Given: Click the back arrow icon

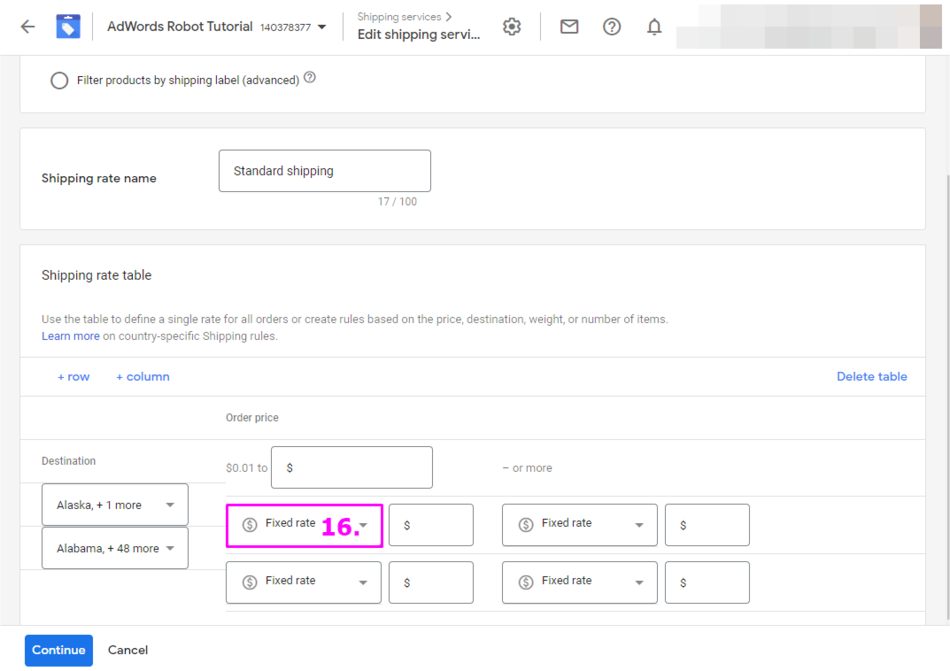Looking at the screenshot, I should point(28,27).
